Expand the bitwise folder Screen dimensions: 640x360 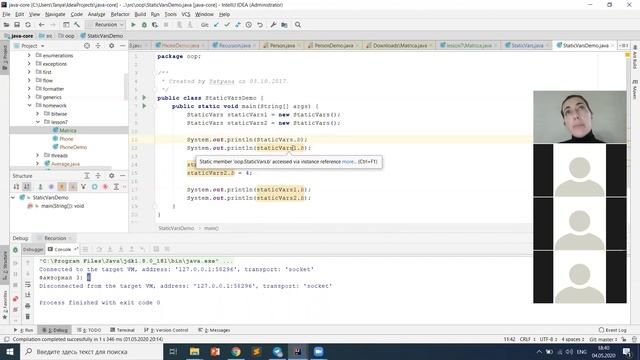click(x=38, y=113)
